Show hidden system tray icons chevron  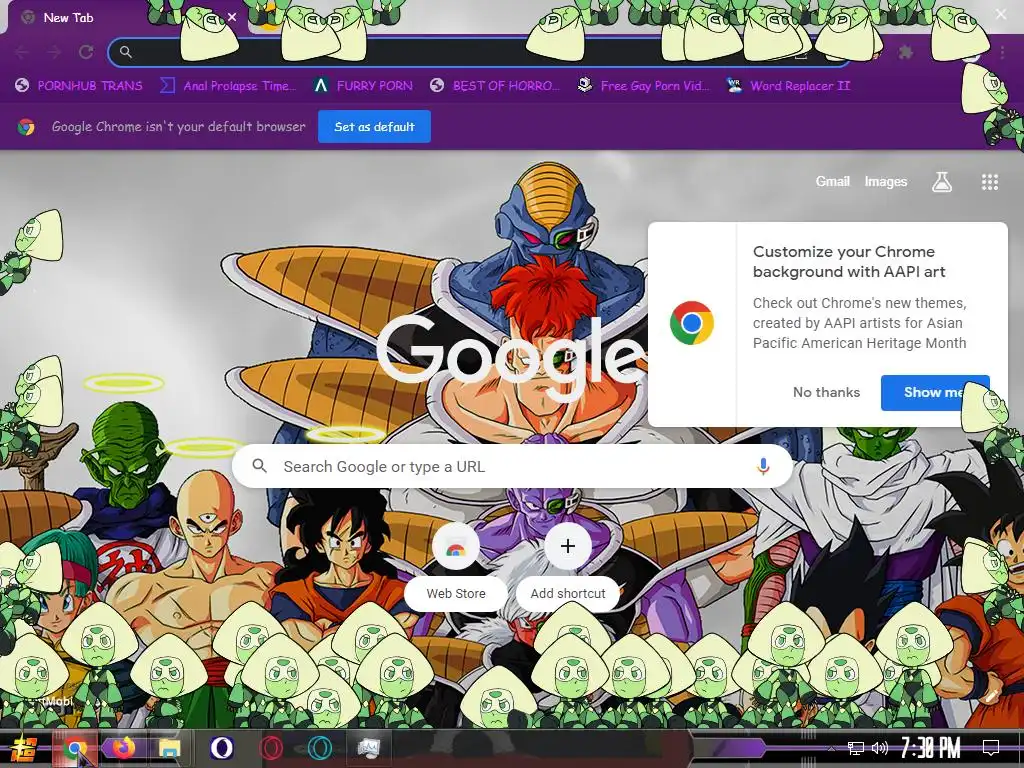[831, 748]
